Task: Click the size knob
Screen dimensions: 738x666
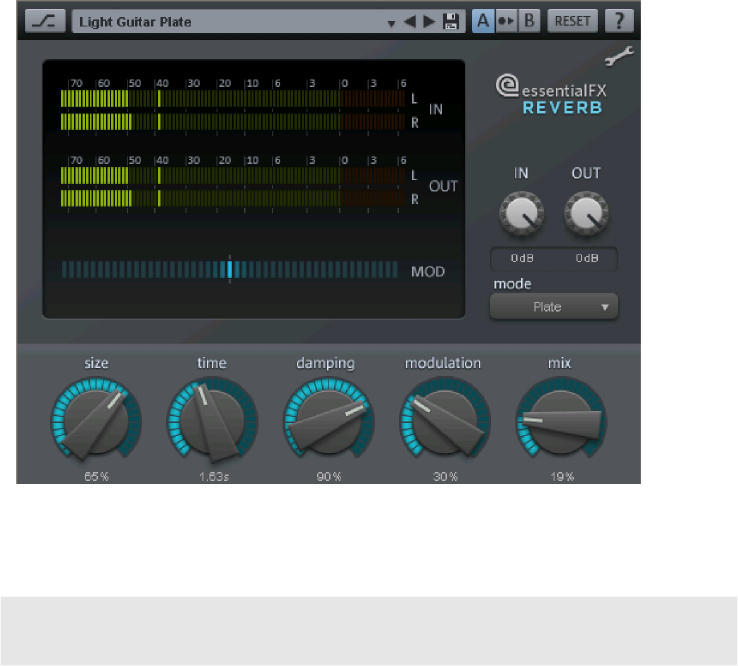Action: pyautogui.click(x=96, y=419)
